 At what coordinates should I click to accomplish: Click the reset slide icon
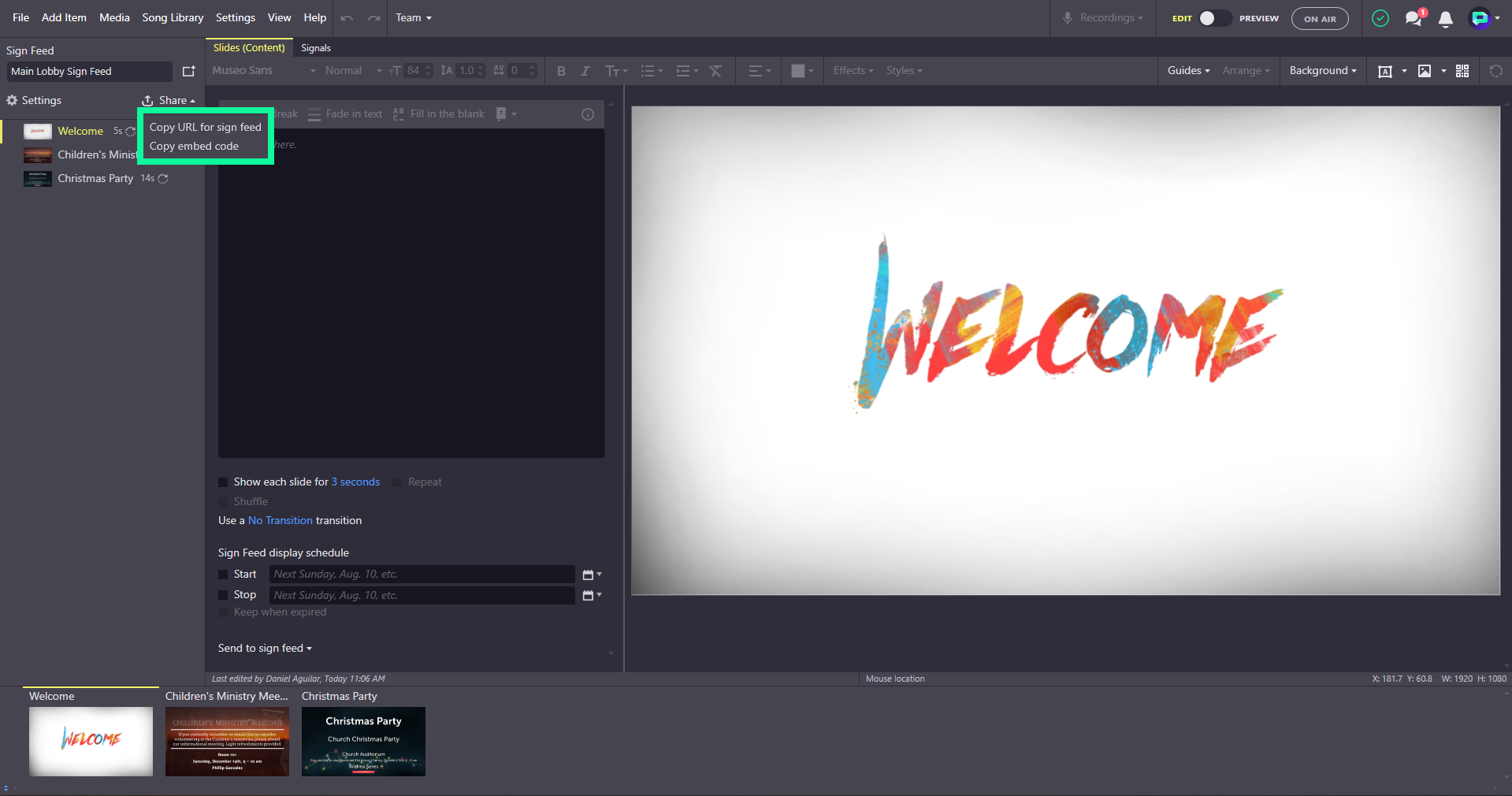[1495, 71]
